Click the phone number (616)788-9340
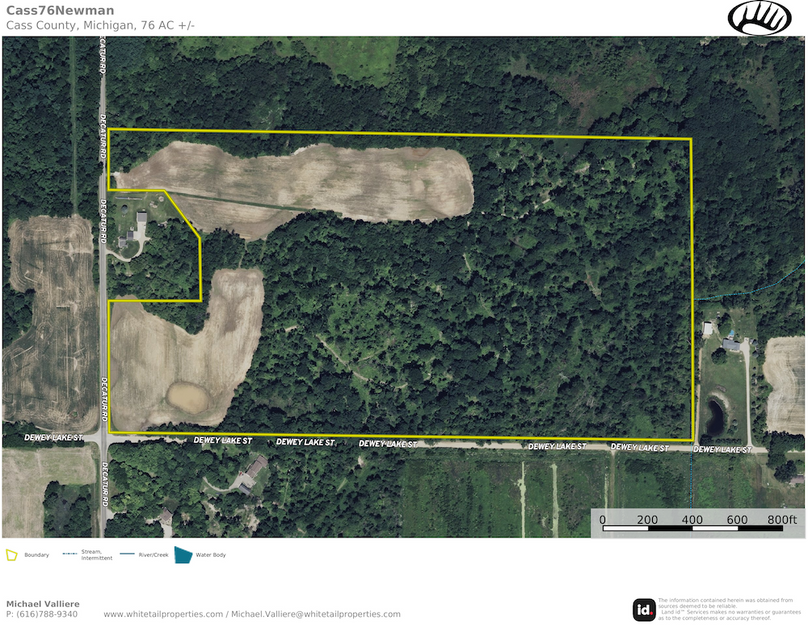The image size is (808, 625). (47, 614)
